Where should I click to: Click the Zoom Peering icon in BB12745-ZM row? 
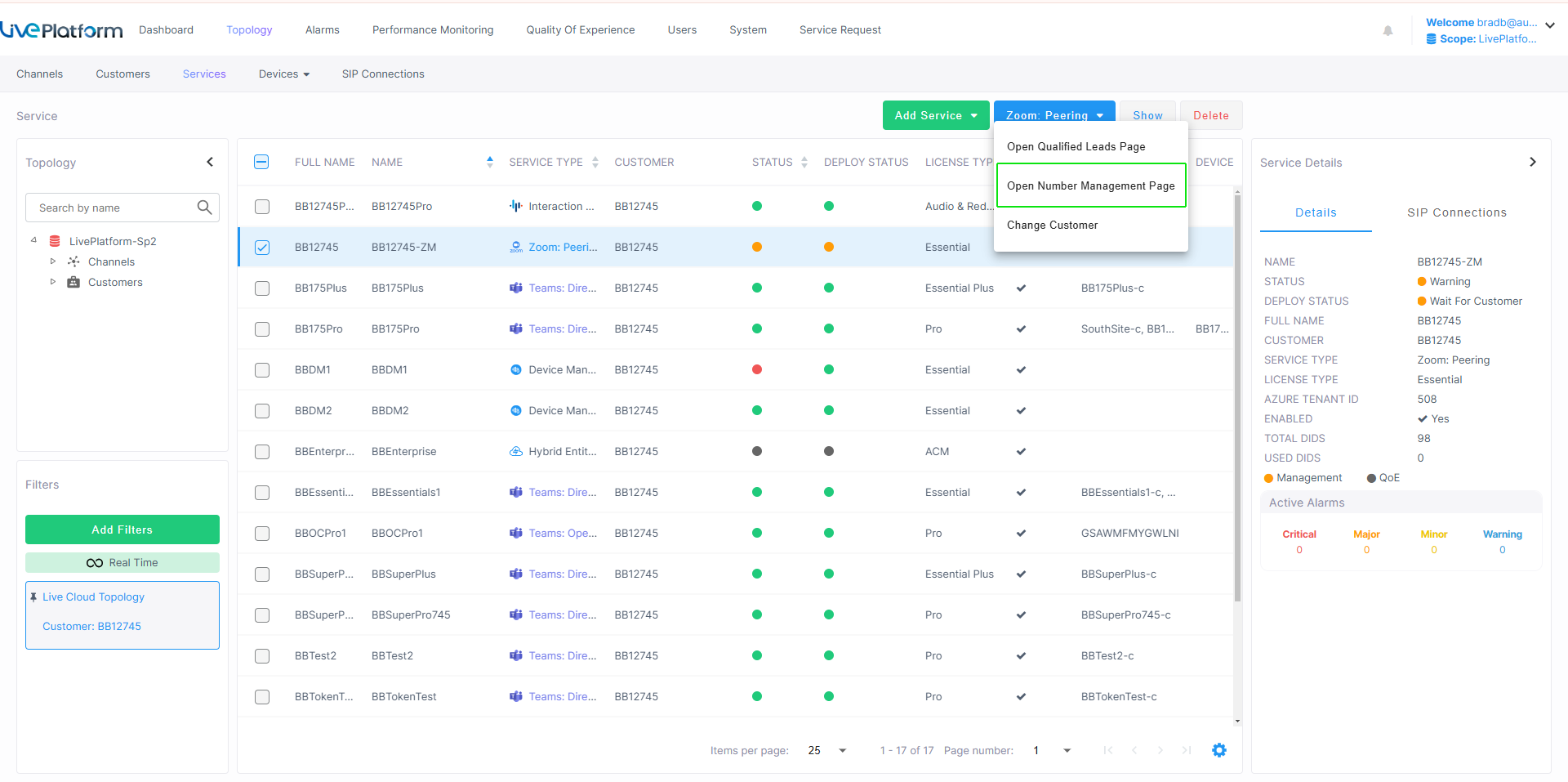click(x=515, y=247)
